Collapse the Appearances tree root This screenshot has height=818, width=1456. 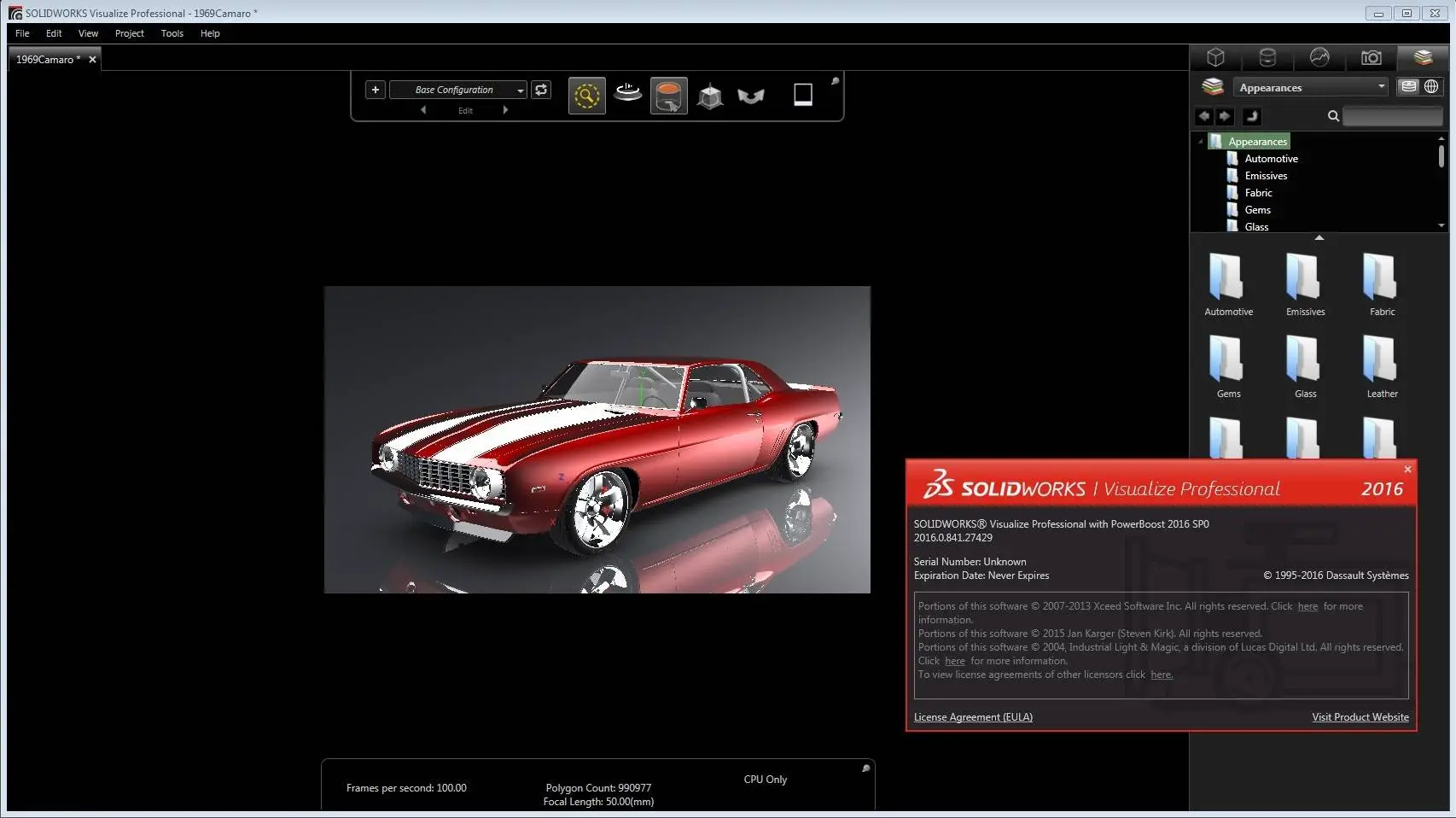(x=1201, y=142)
